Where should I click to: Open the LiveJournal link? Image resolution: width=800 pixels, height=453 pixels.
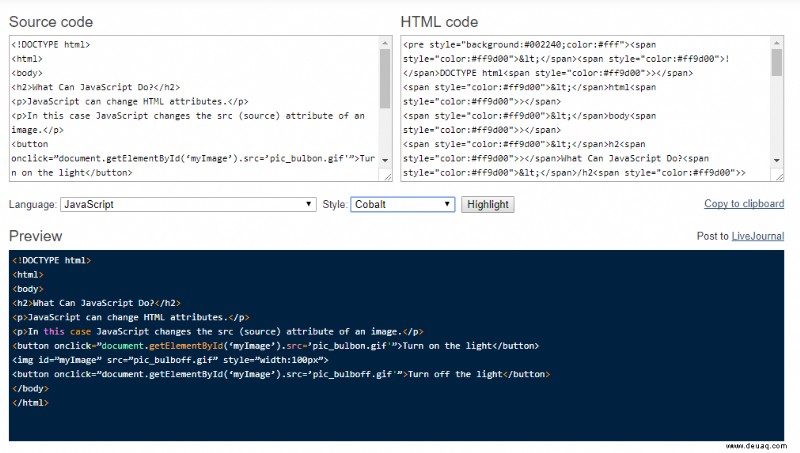pos(758,236)
